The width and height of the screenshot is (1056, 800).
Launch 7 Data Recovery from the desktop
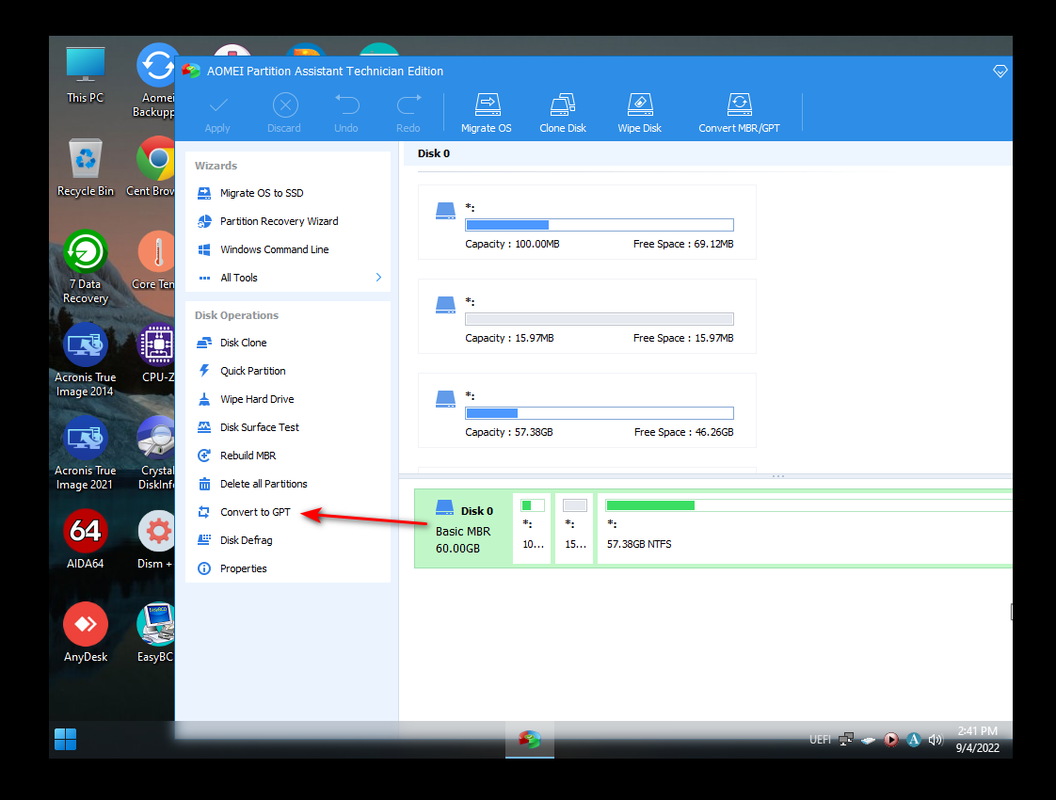[85, 267]
